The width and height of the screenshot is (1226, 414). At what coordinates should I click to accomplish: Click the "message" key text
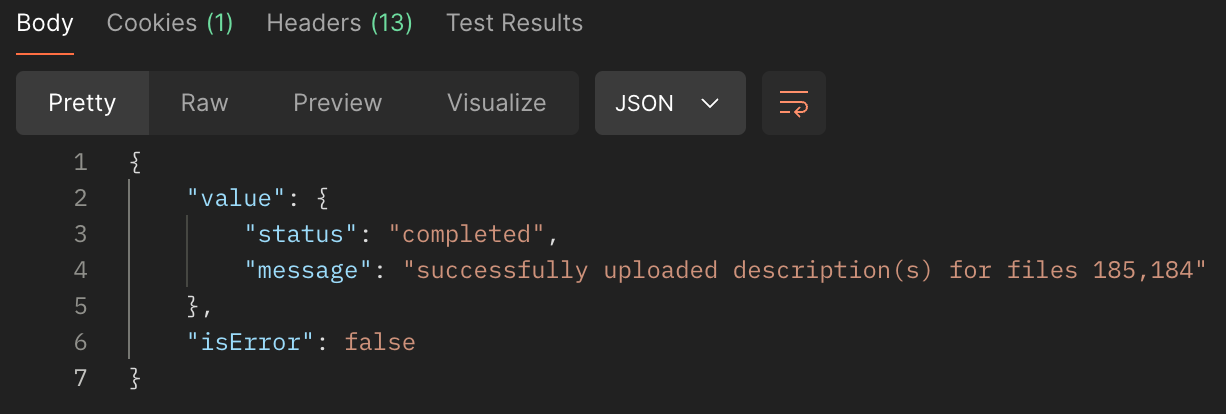306,270
